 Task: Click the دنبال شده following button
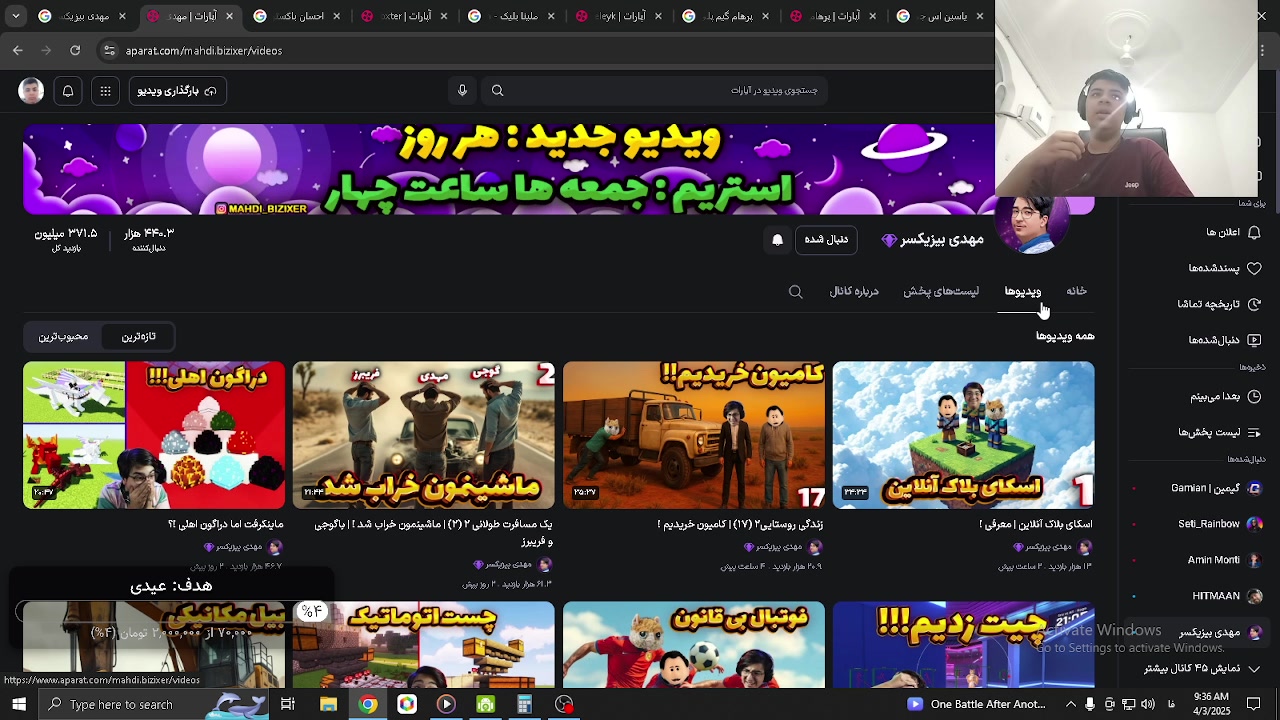(x=826, y=240)
